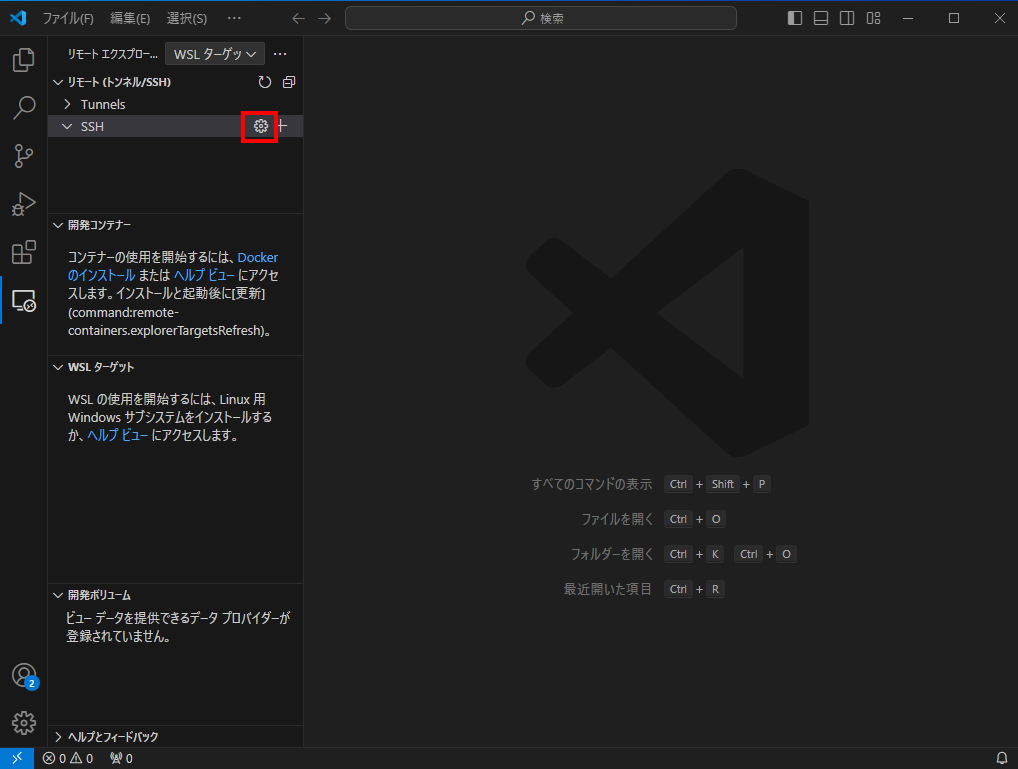Toggle the bottom panel layout button
This screenshot has width=1018, height=769.
pyautogui.click(x=821, y=18)
